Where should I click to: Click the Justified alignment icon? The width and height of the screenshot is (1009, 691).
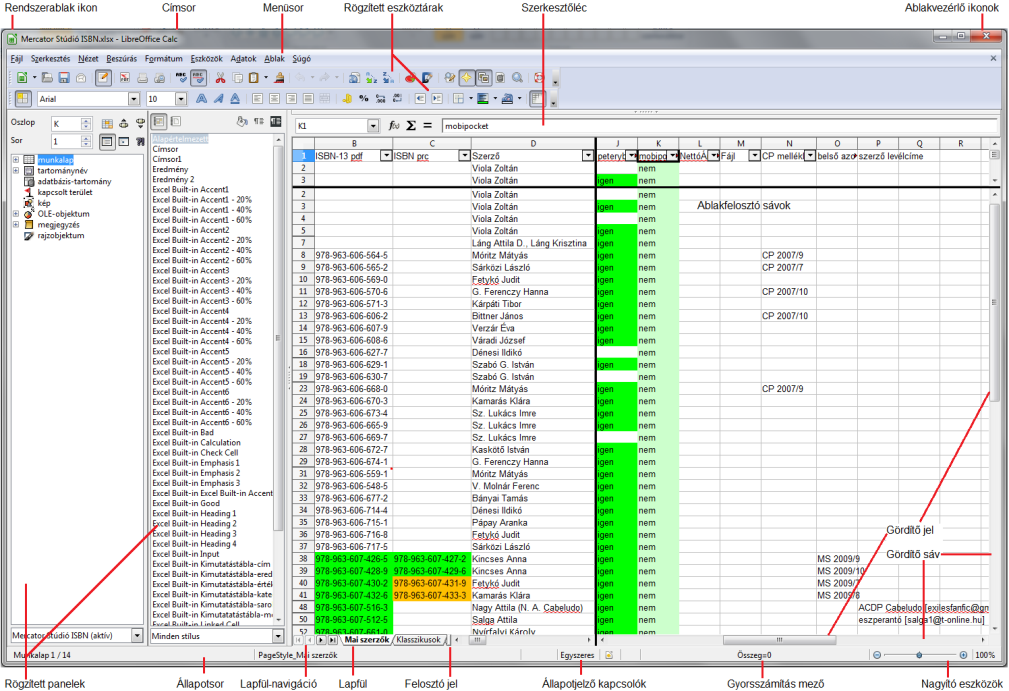pyautogui.click(x=308, y=98)
